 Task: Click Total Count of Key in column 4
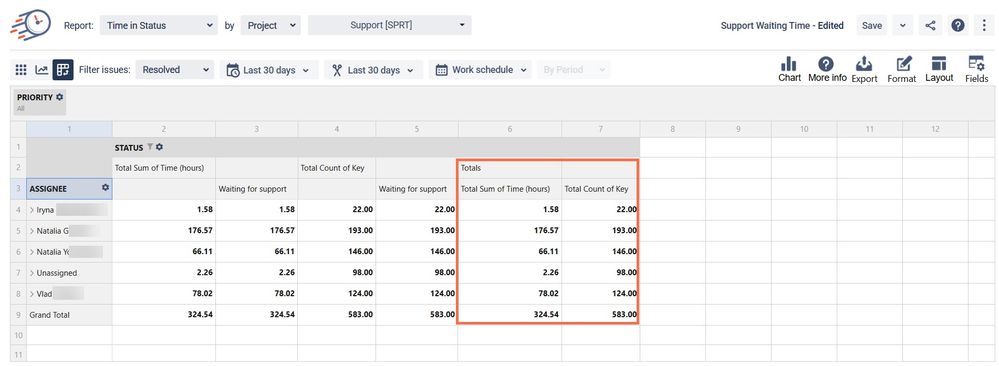coord(336,168)
